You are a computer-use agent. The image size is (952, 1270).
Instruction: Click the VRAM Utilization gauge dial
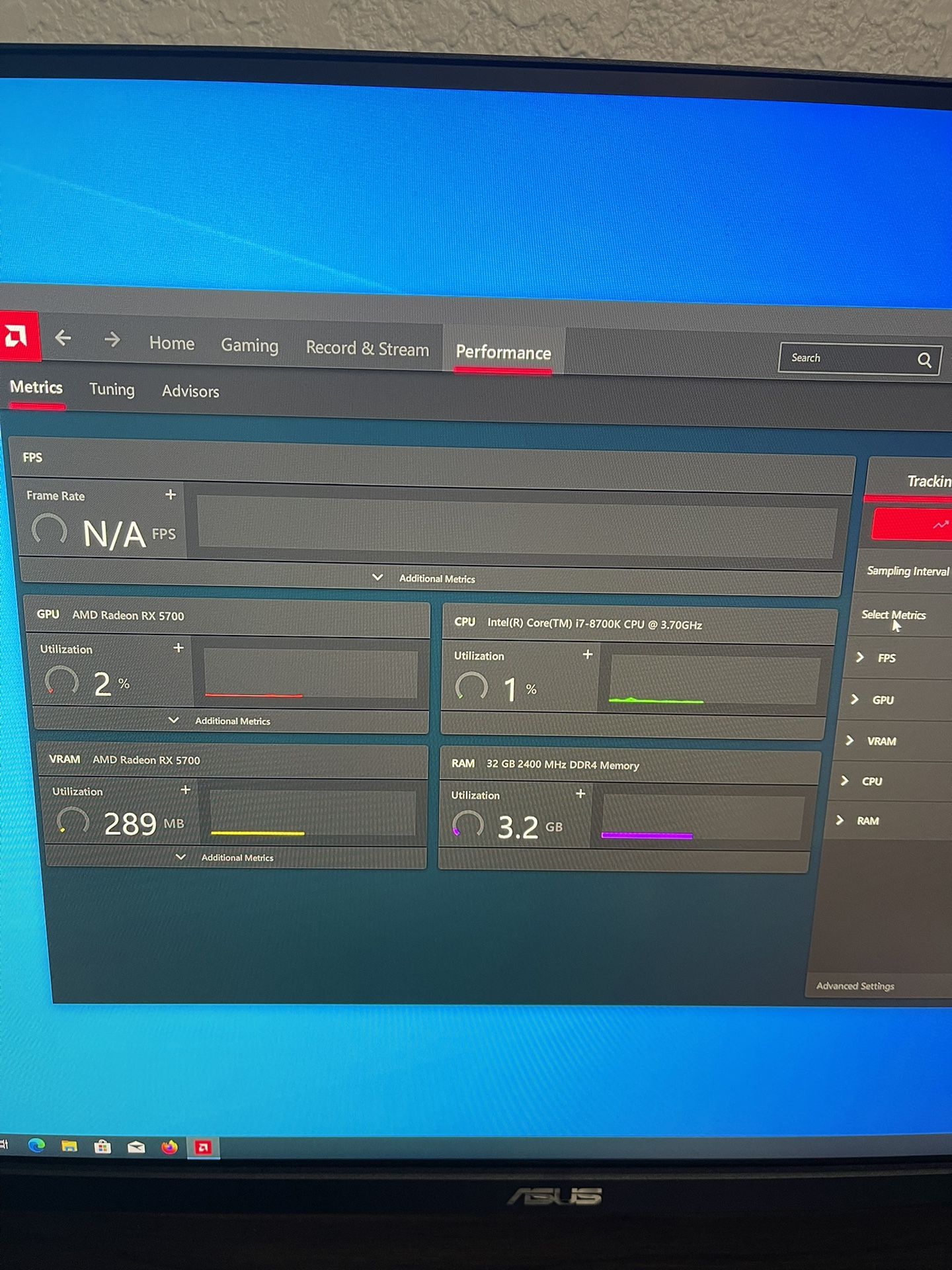pyautogui.click(x=73, y=821)
